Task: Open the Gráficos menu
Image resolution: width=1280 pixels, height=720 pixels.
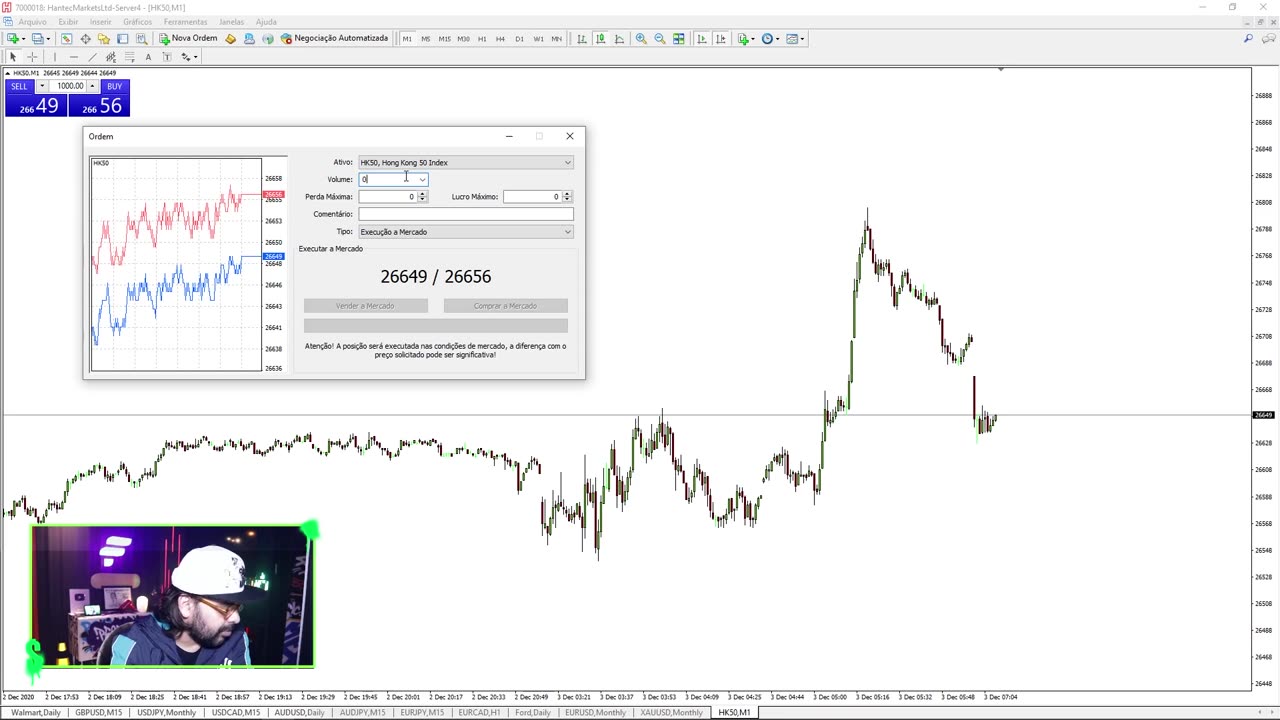Action: click(137, 21)
